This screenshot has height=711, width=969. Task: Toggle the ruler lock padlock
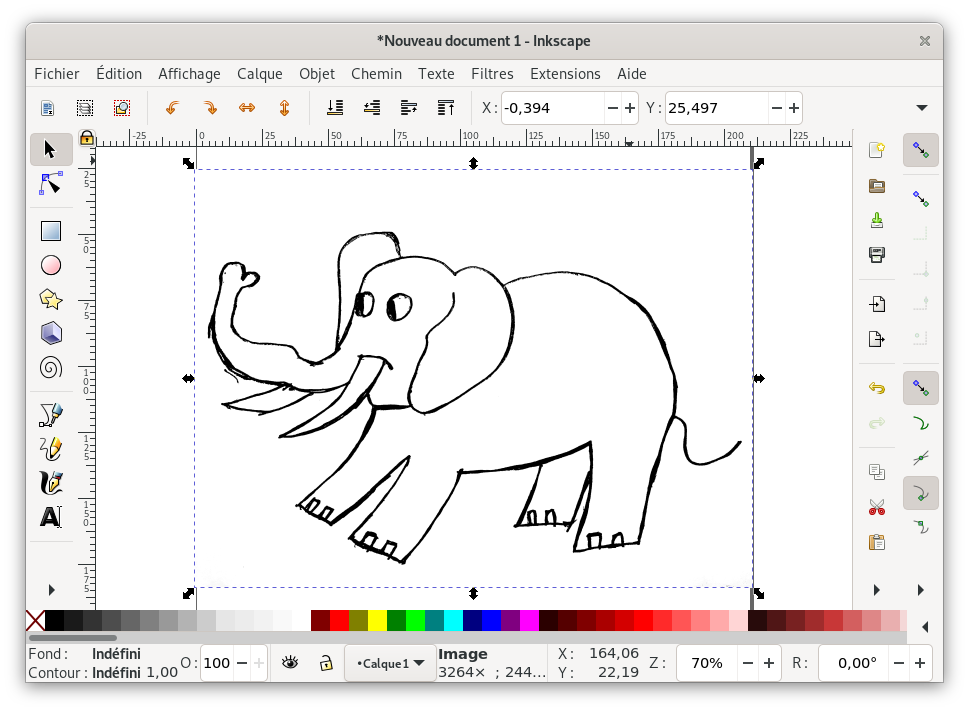click(x=87, y=138)
